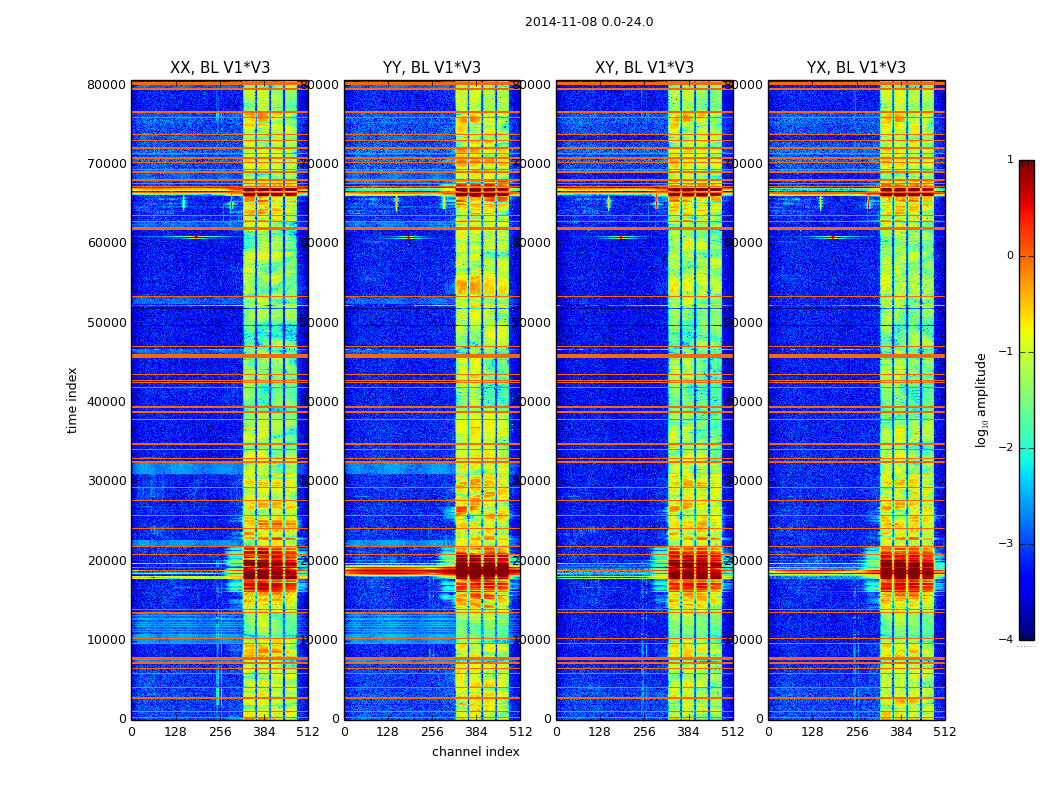Click the YY, BL V1*V3 panel title
The height and width of the screenshot is (800, 1050).
432,68
